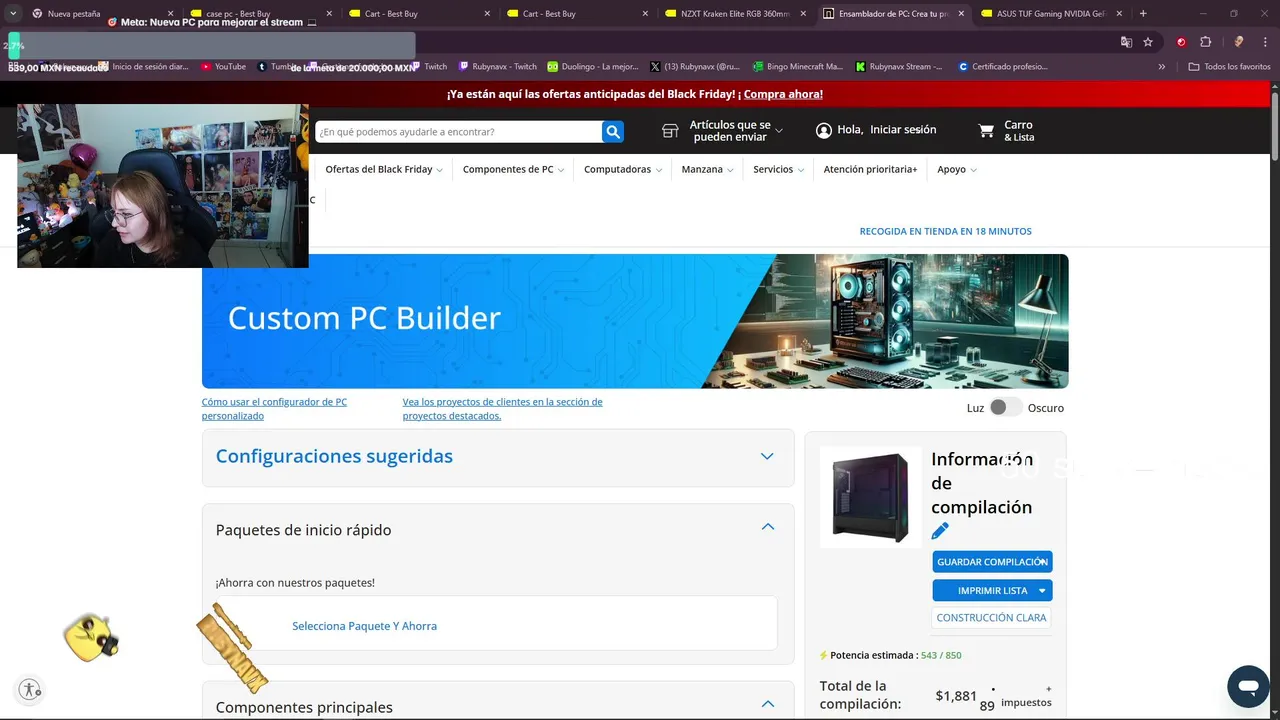Expand the Computadoras menu
This screenshot has height=720, width=1280.
pos(623,170)
